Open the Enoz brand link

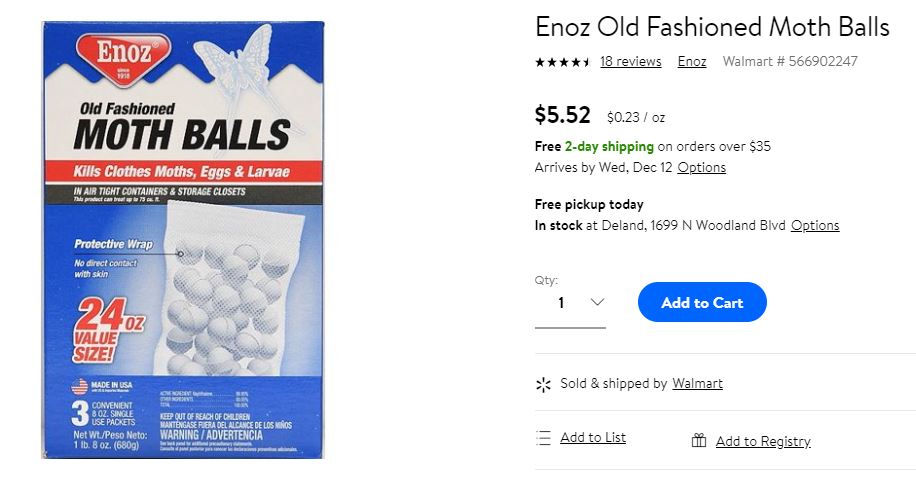pos(692,61)
